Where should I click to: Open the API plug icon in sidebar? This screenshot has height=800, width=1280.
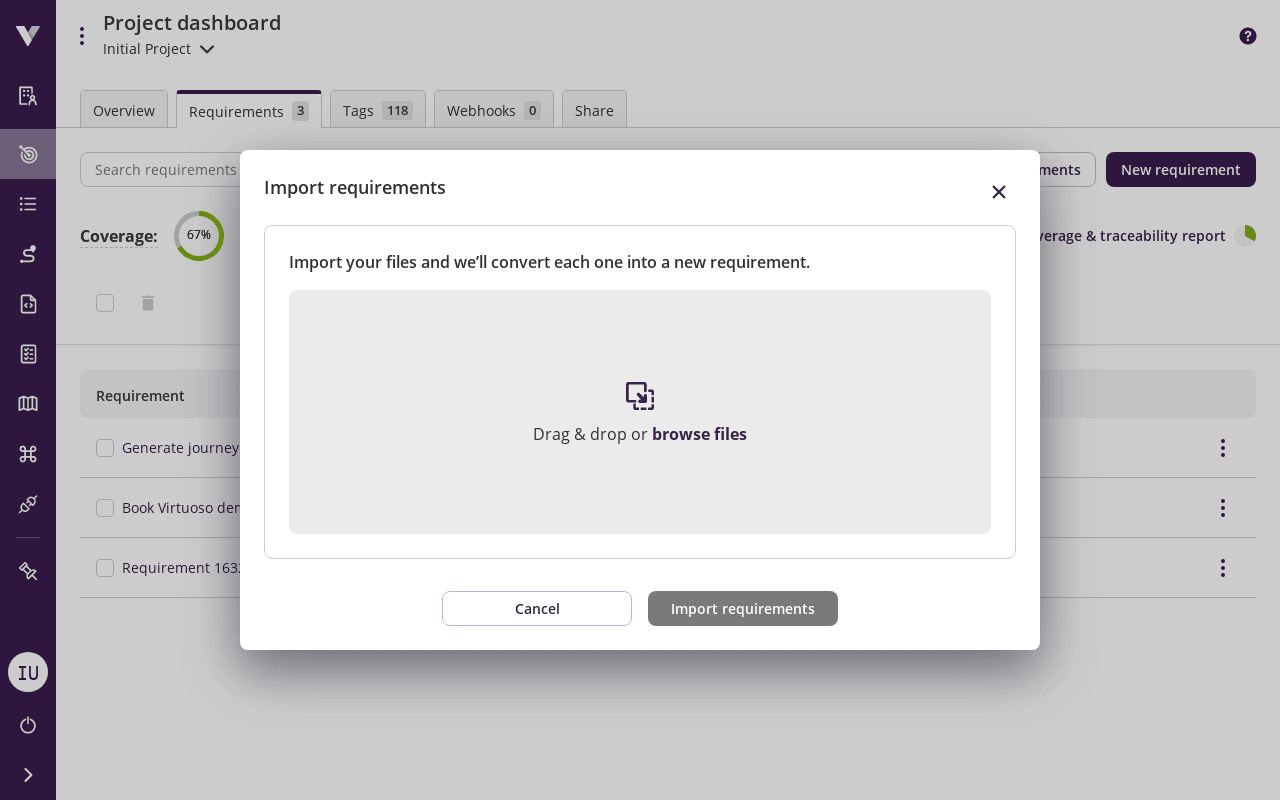(27, 504)
